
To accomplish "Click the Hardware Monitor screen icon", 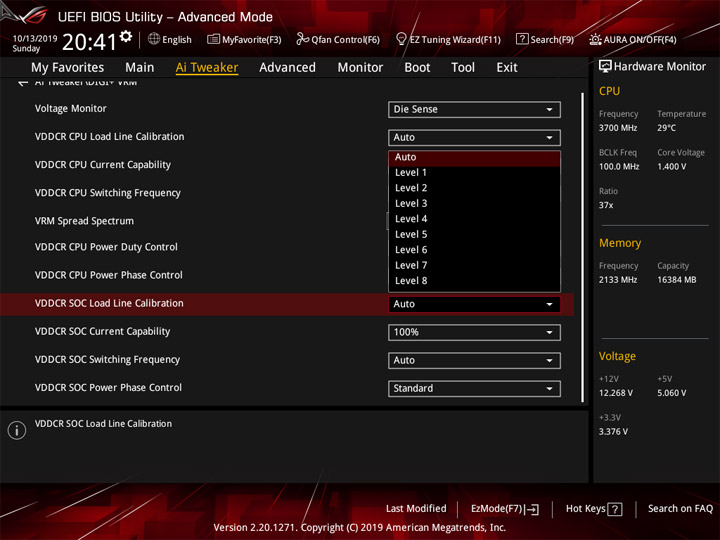I will [605, 67].
